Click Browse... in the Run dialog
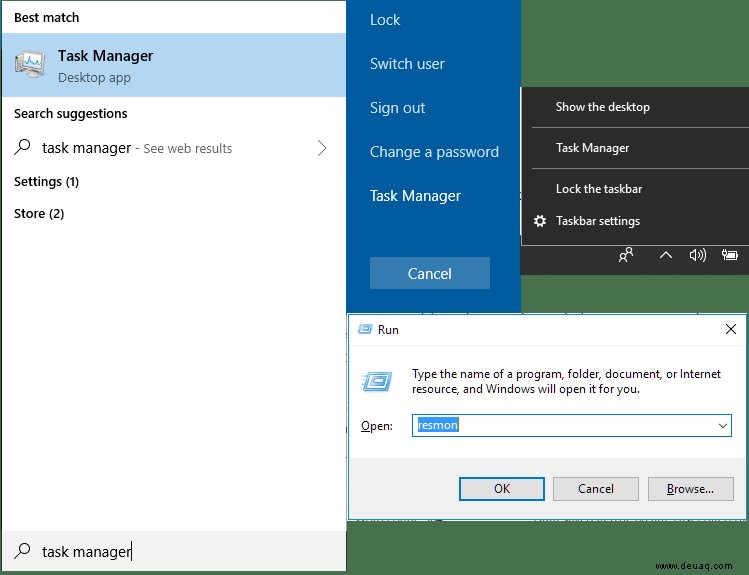This screenshot has height=575, width=749. pos(690,489)
